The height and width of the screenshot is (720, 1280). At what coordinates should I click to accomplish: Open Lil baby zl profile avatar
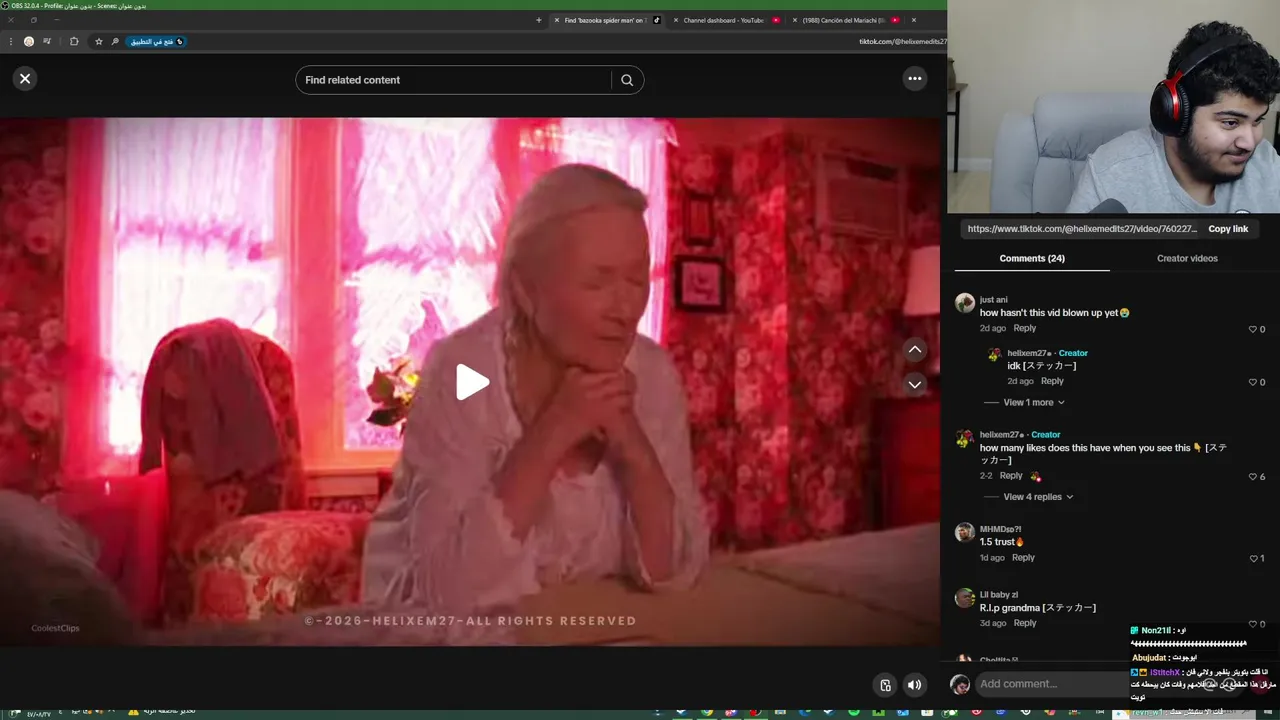[965, 598]
